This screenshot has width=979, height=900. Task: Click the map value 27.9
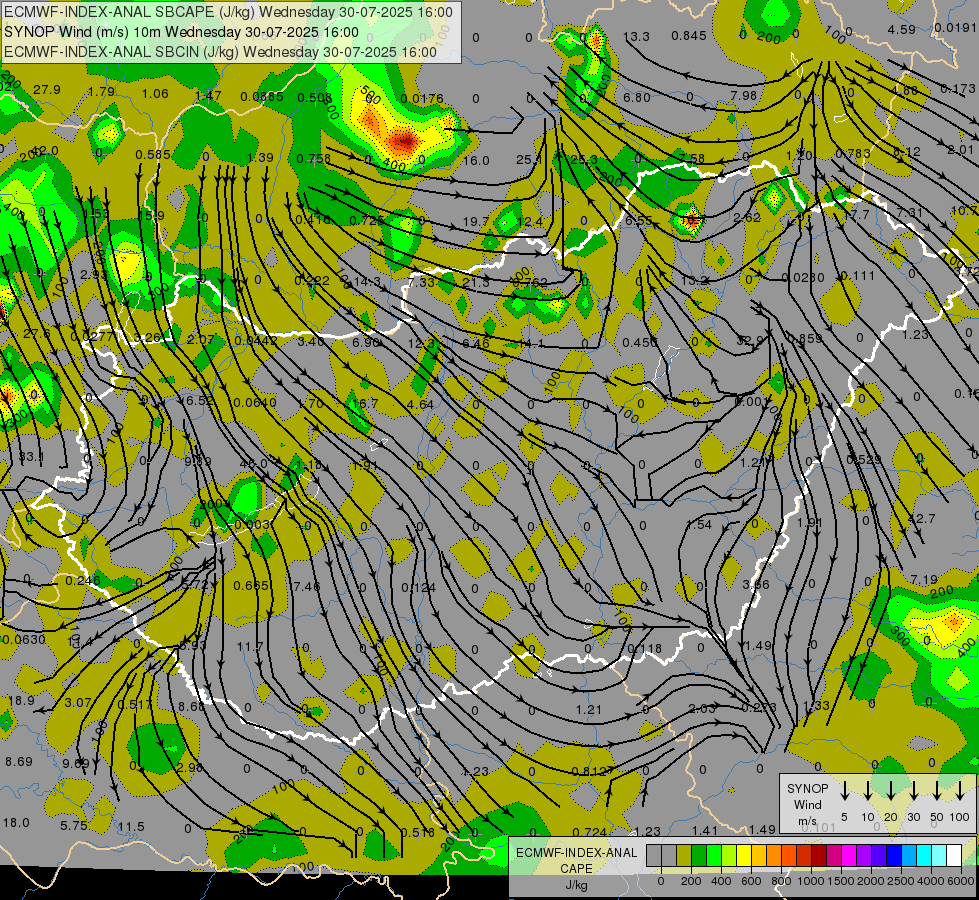coord(47,90)
